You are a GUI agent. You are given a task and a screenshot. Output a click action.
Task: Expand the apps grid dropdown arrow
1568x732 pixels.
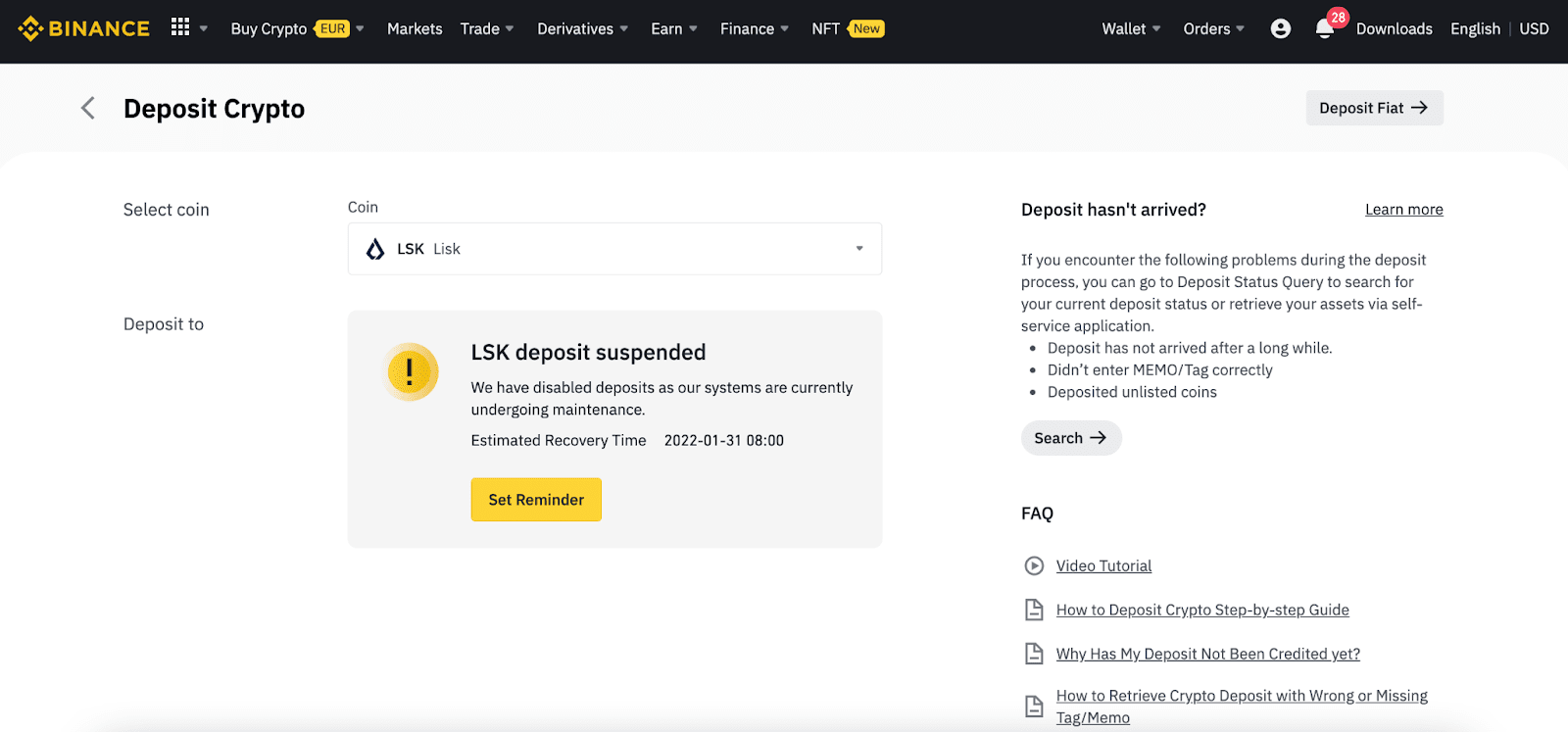point(204,28)
